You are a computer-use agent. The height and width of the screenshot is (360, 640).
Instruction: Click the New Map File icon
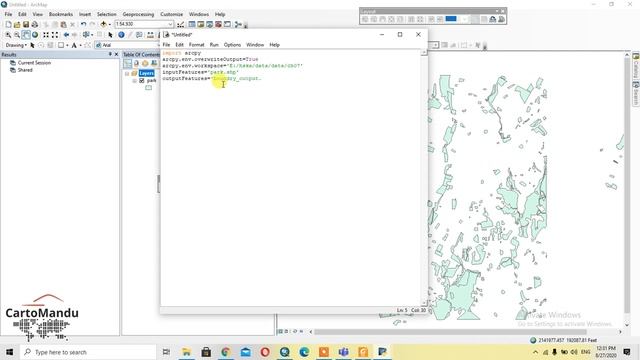[8, 24]
